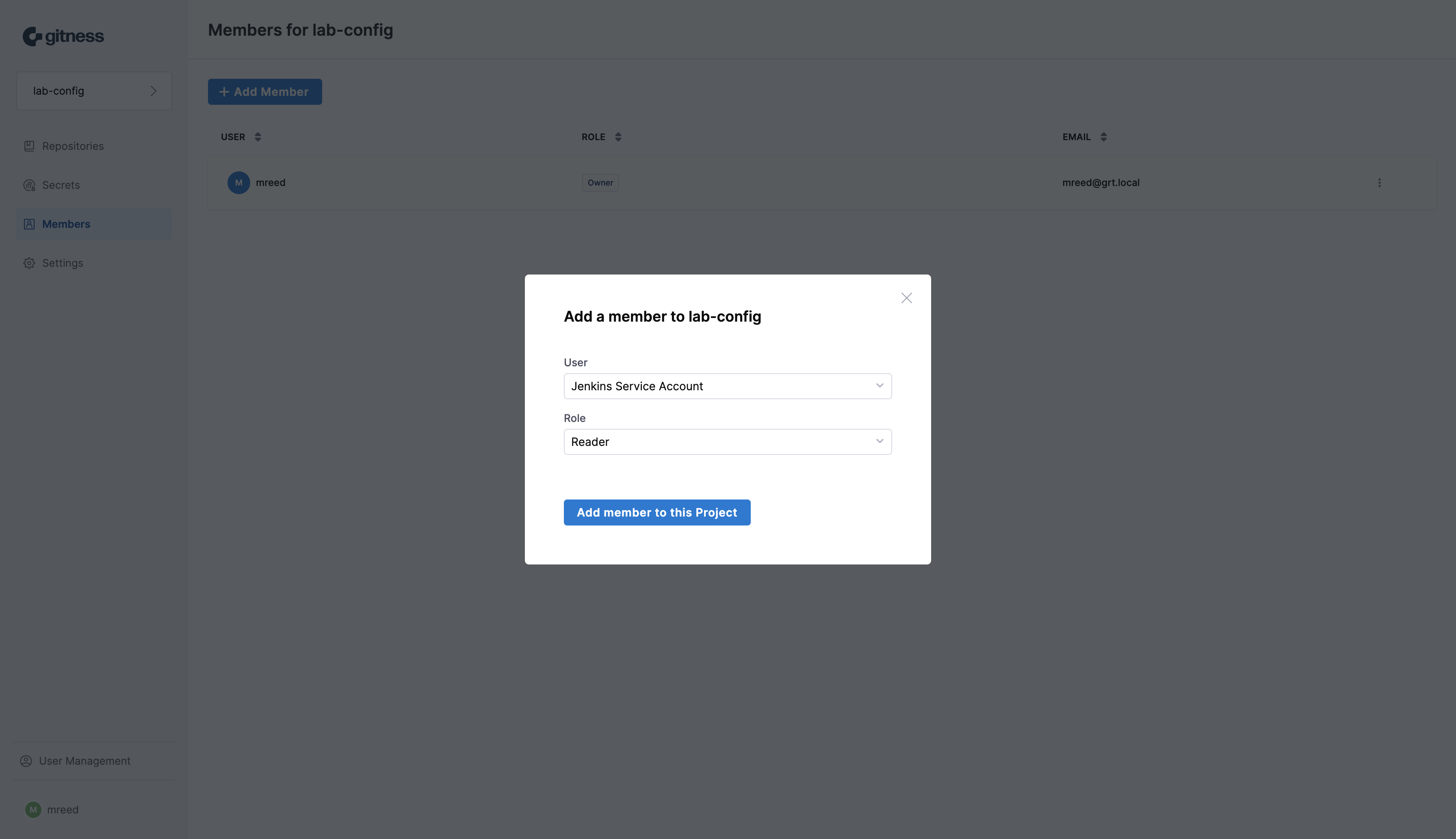Screen dimensions: 1456x839
Task: Open User Management
Action: coord(85,761)
